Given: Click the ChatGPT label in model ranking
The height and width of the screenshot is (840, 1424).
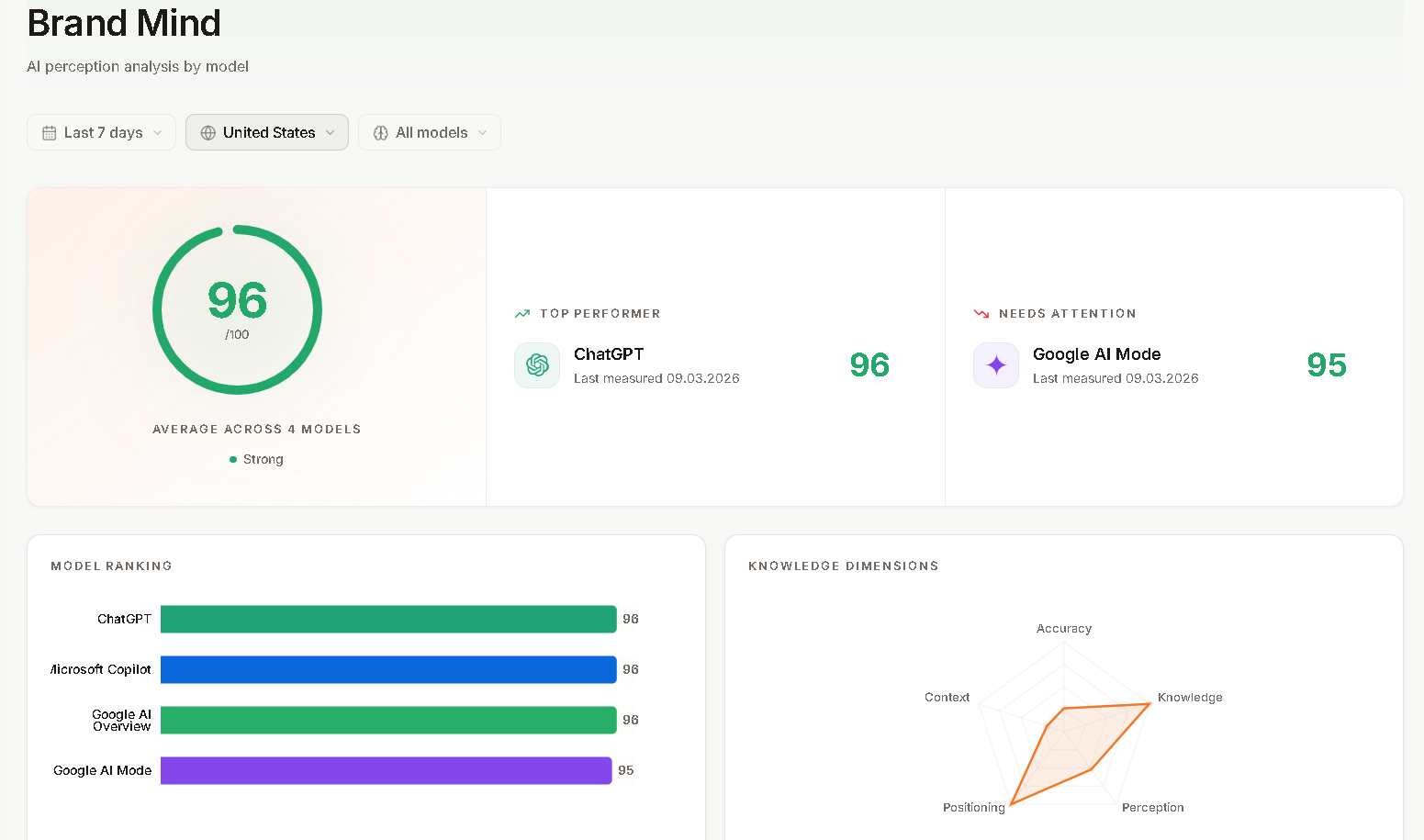Looking at the screenshot, I should point(124,620).
